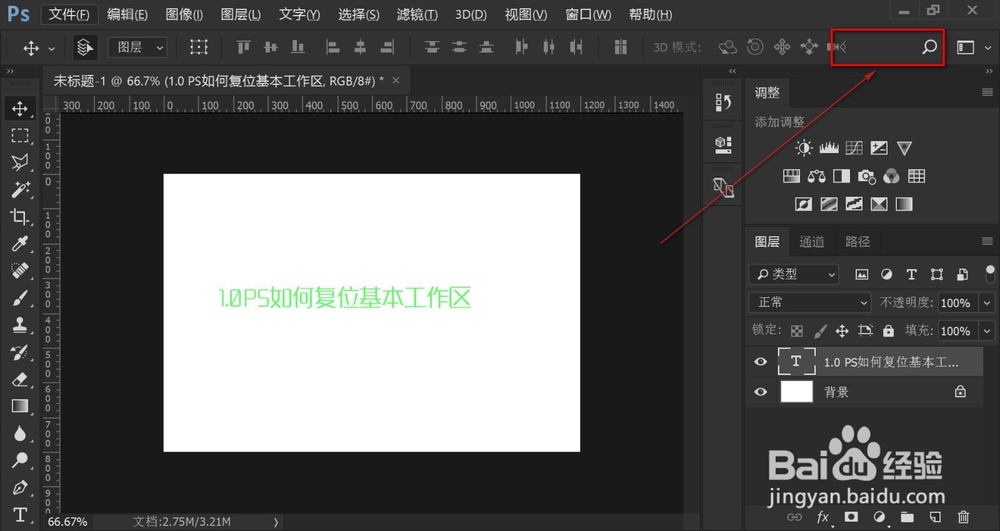The height and width of the screenshot is (531, 1000).
Task: Select the Brush tool
Action: point(20,298)
